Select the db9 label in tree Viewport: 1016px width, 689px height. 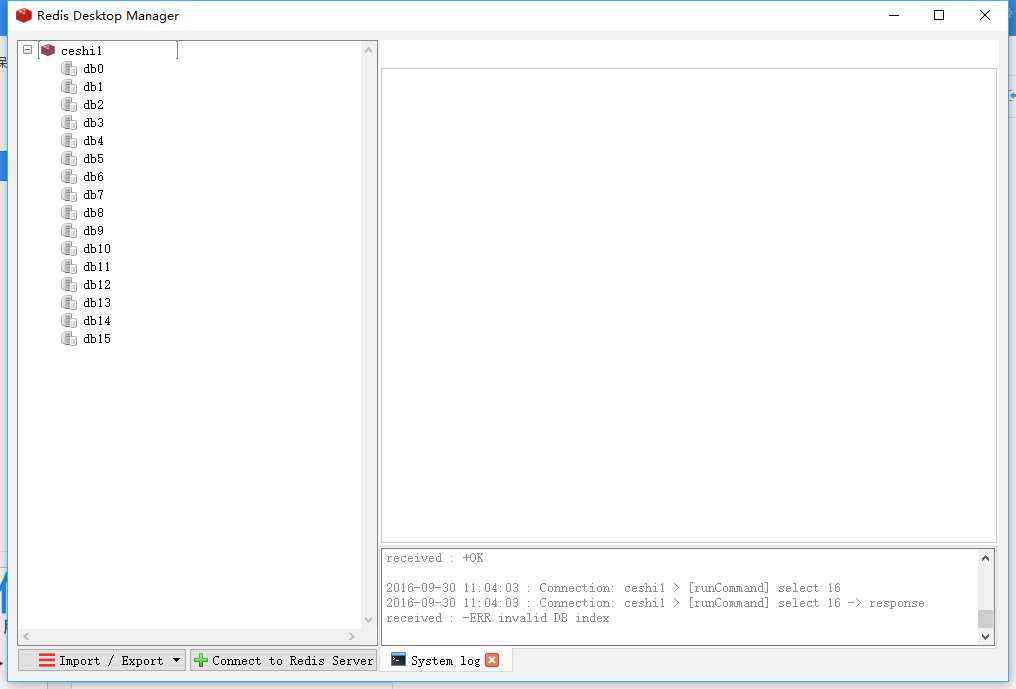pyautogui.click(x=93, y=231)
